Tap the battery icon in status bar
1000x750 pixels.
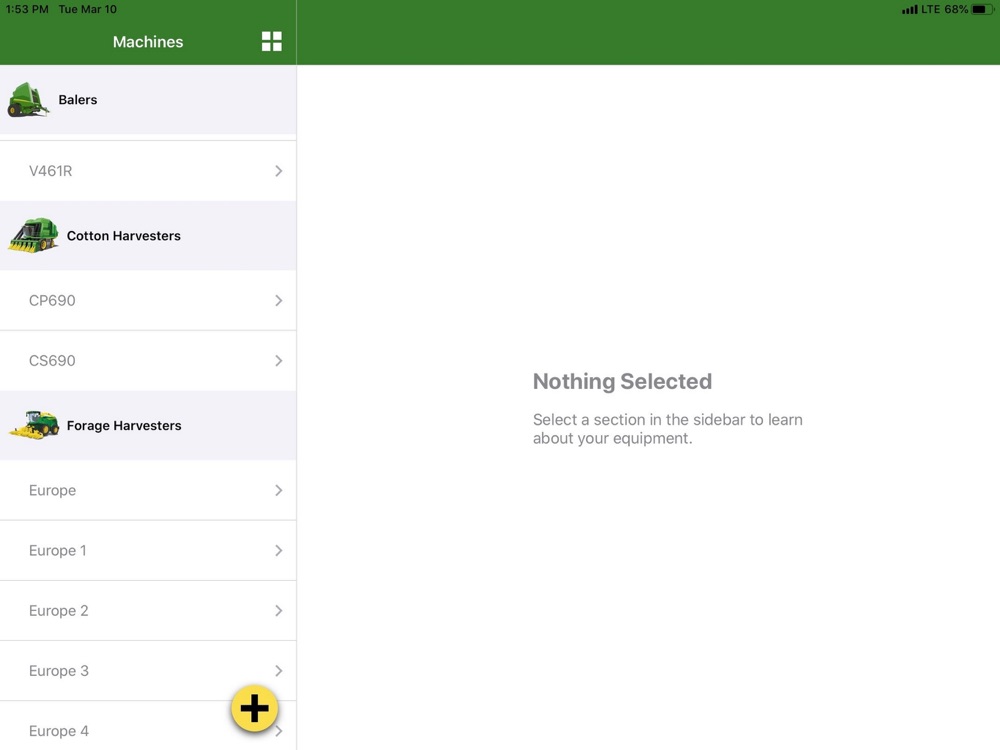[983, 9]
